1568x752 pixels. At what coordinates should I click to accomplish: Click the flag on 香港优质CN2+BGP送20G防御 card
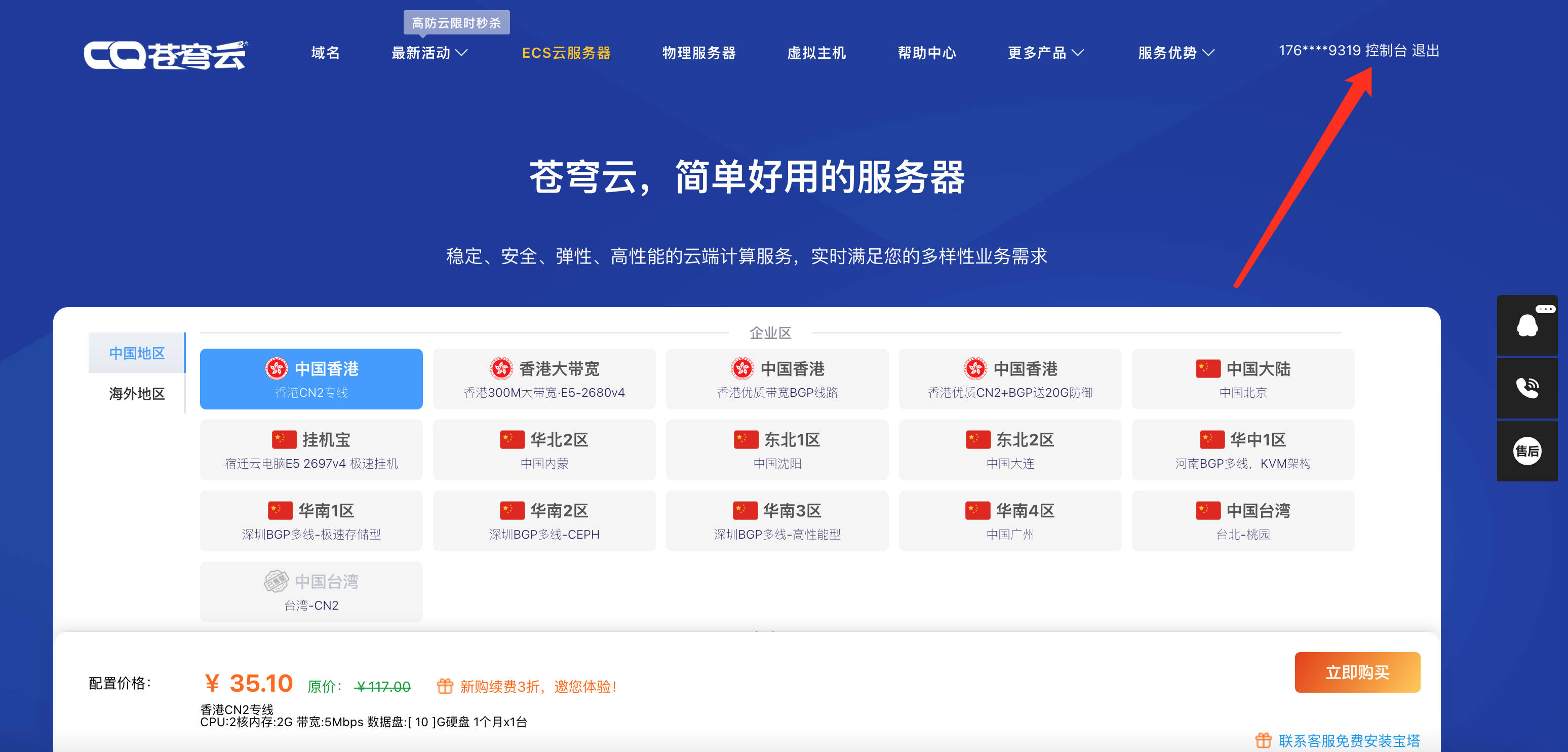[975, 368]
